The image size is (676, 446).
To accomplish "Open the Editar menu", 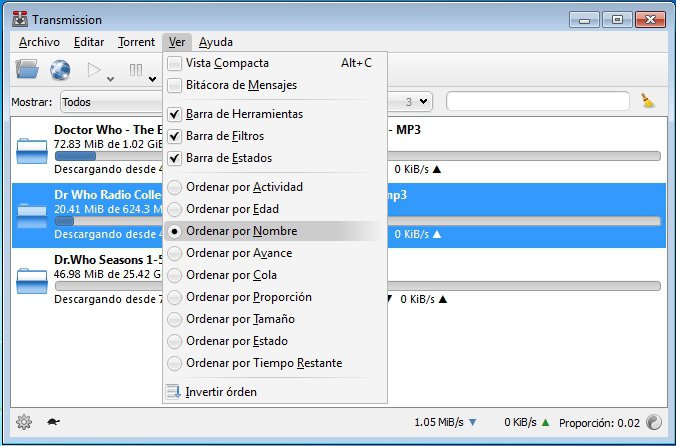I will 89,42.
